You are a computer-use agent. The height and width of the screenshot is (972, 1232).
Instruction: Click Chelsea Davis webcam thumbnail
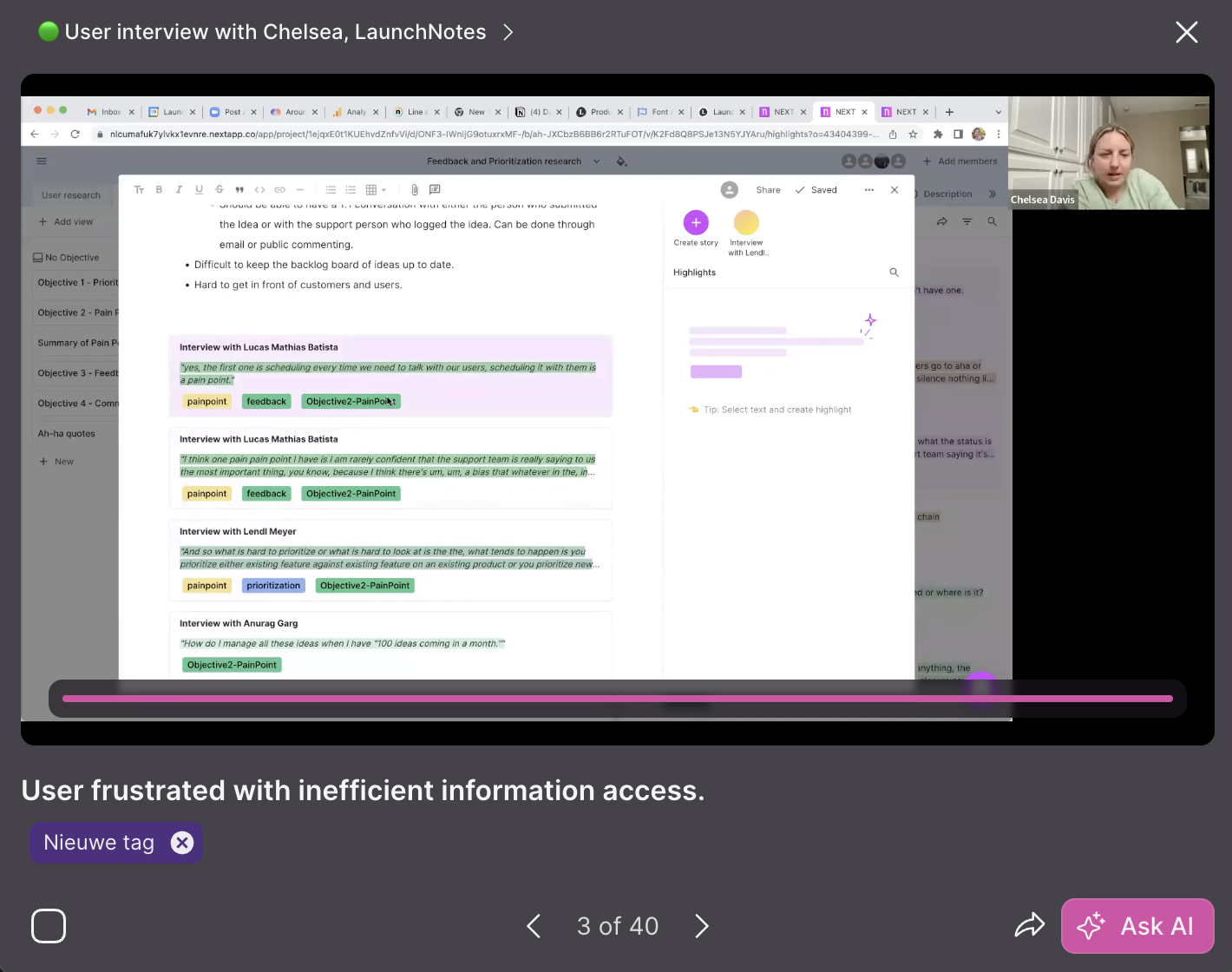(1108, 154)
